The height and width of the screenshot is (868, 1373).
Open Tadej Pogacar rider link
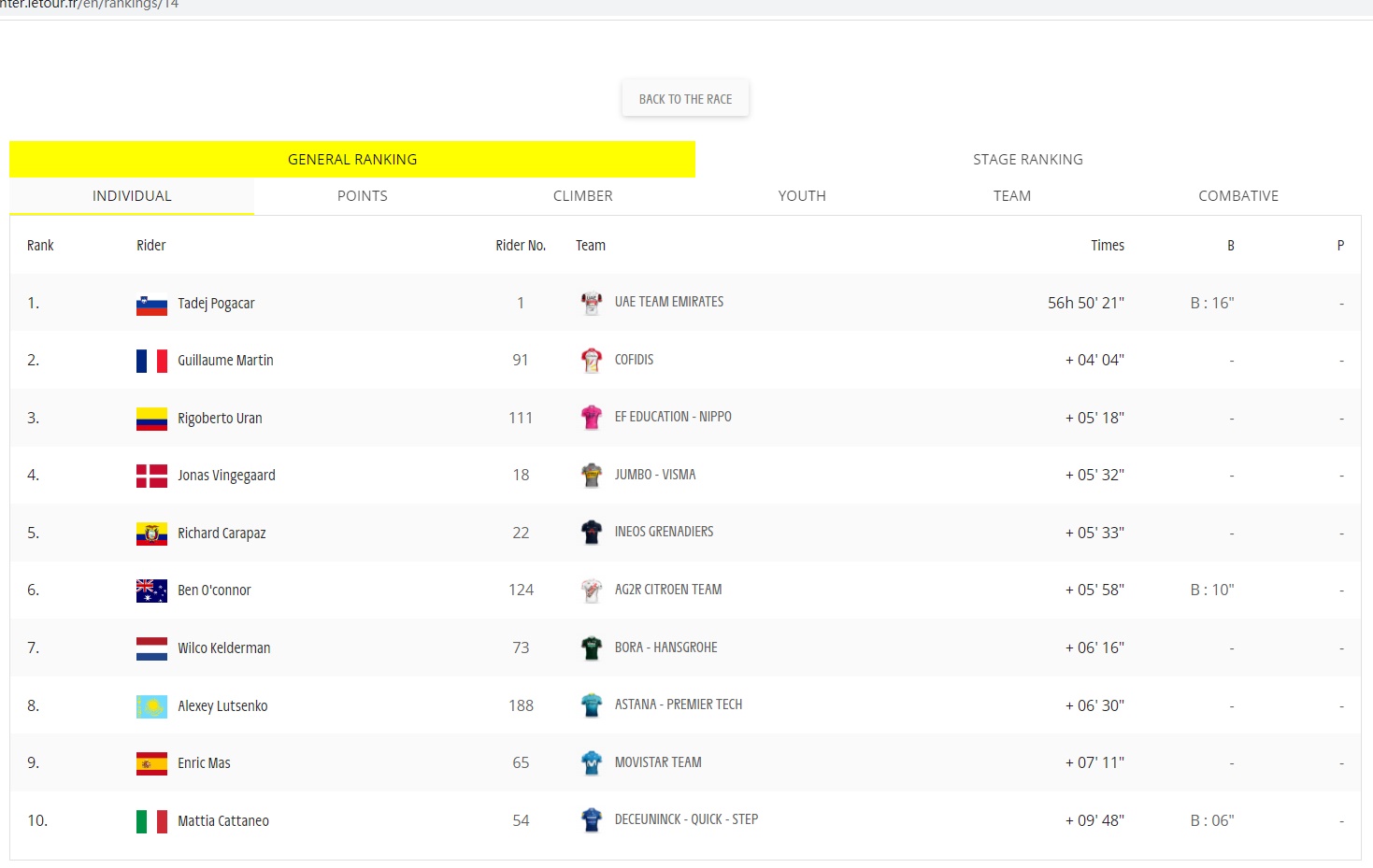pyautogui.click(x=216, y=304)
